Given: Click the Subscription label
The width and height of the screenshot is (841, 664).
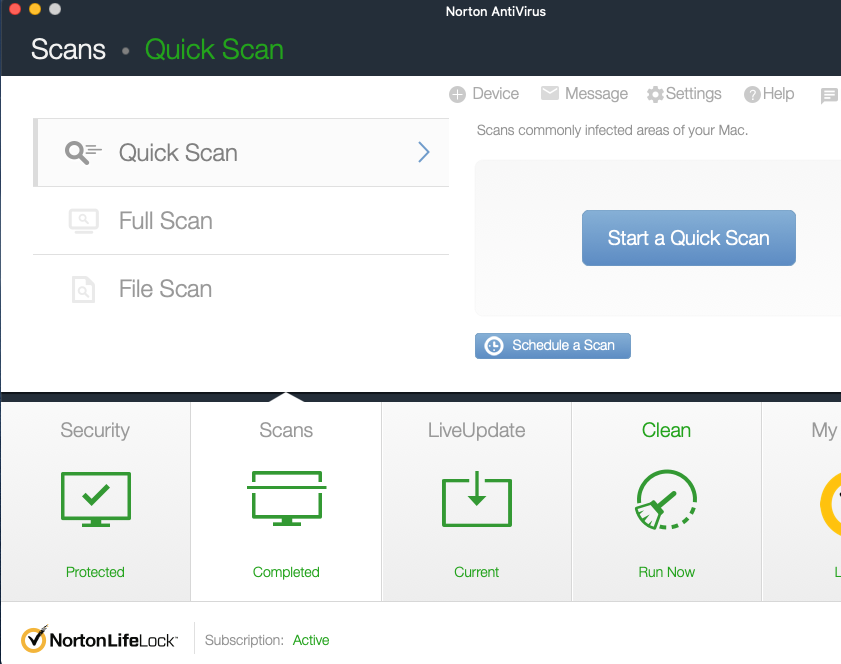Looking at the screenshot, I should [244, 640].
